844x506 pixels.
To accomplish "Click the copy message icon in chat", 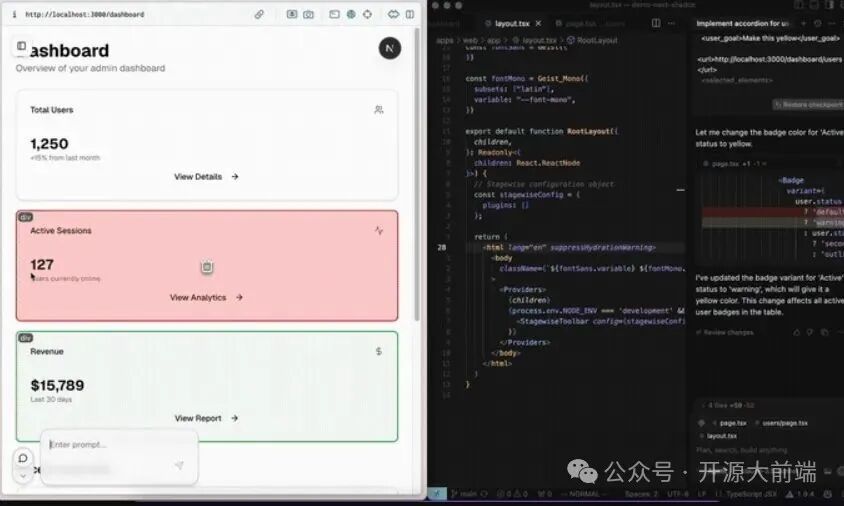I will [x=825, y=333].
